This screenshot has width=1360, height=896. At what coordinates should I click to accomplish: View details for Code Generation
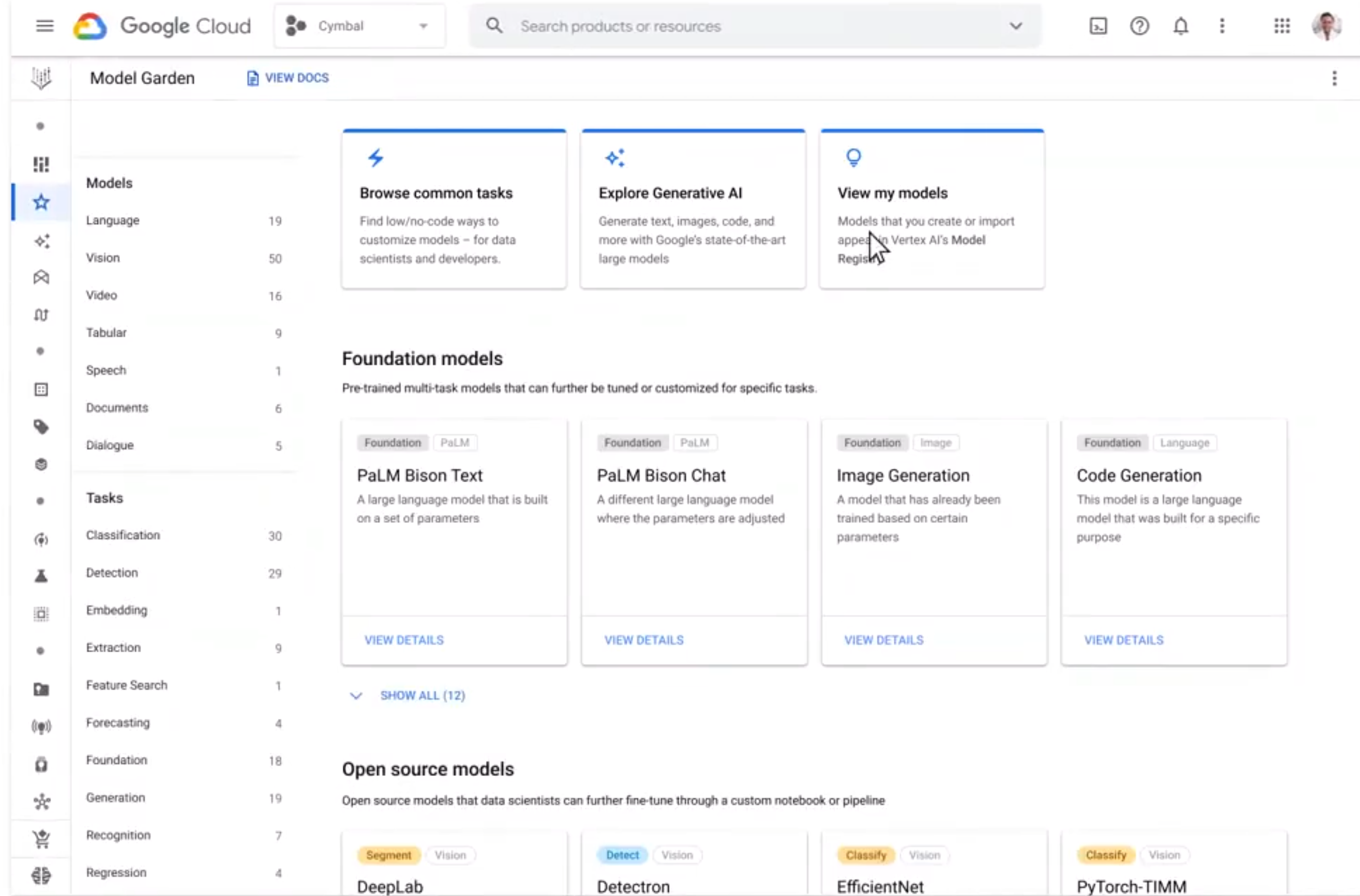[1124, 640]
